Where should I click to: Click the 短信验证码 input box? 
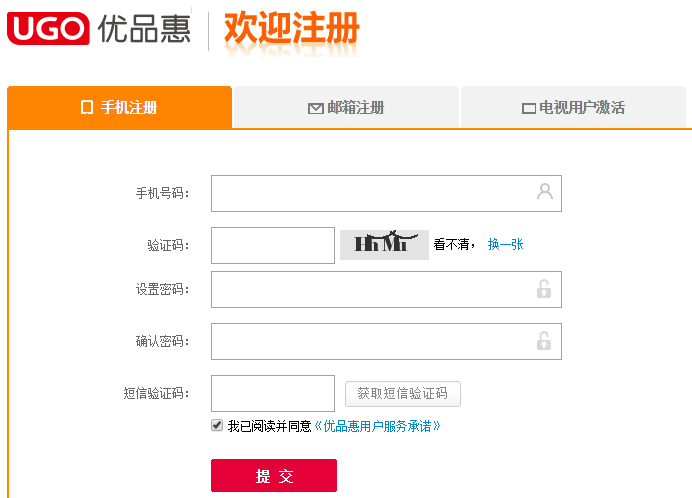tap(272, 393)
